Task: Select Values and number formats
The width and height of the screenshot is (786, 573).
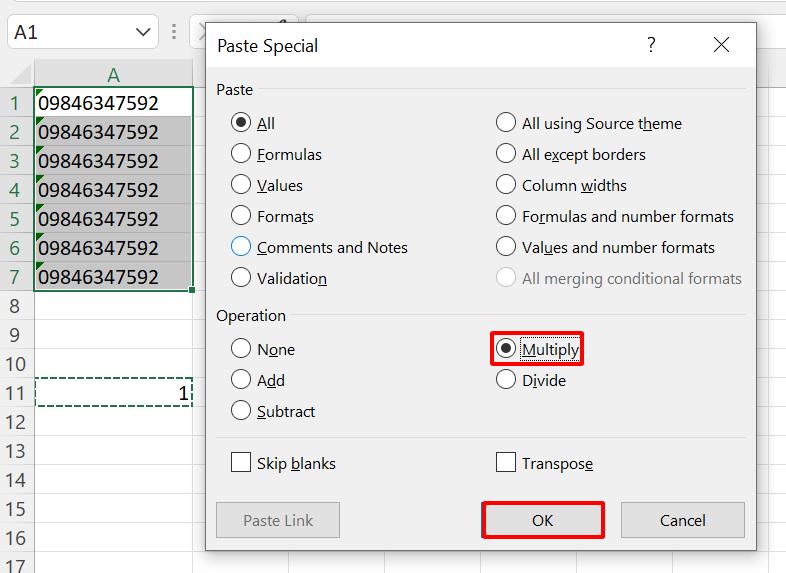Action: coord(506,247)
